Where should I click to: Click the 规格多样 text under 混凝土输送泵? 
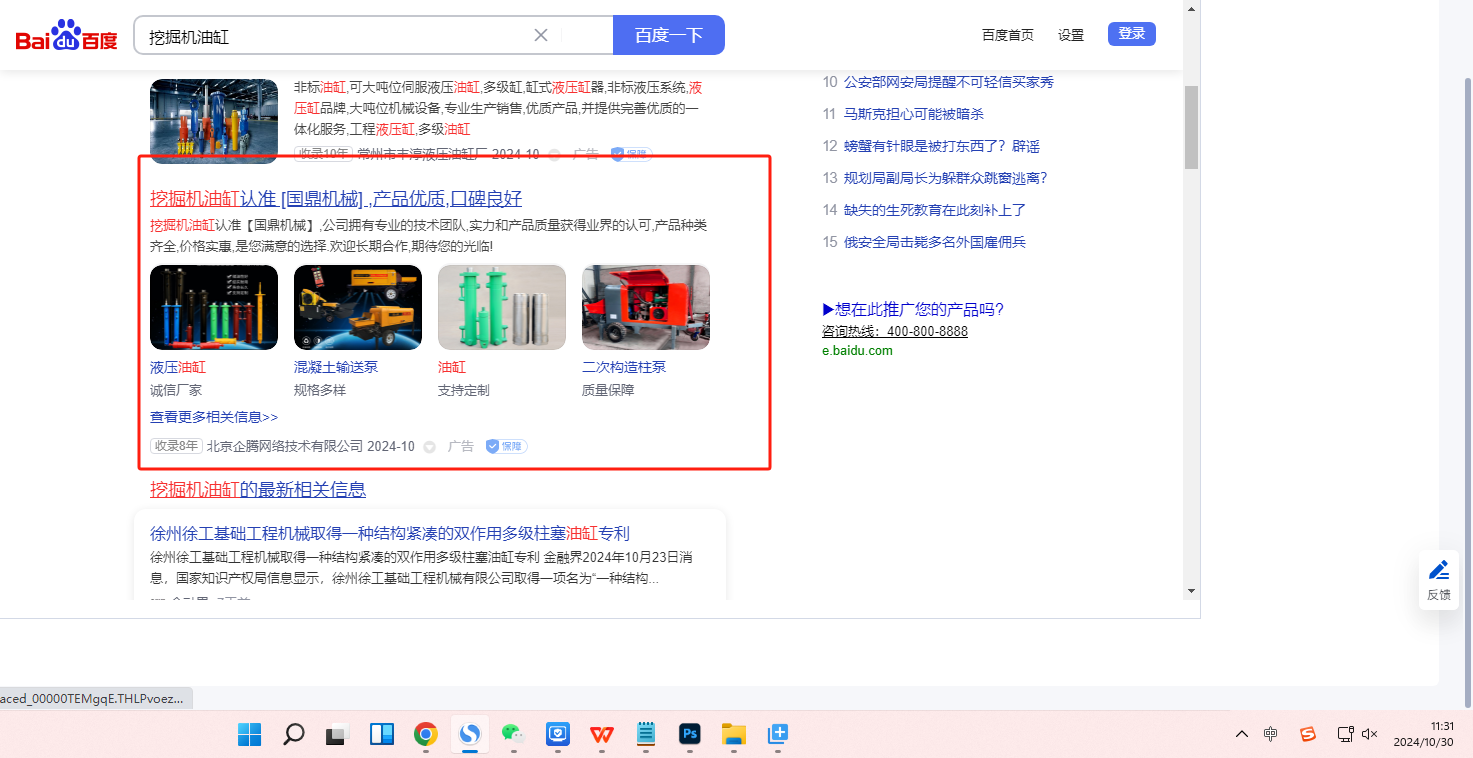coord(320,390)
